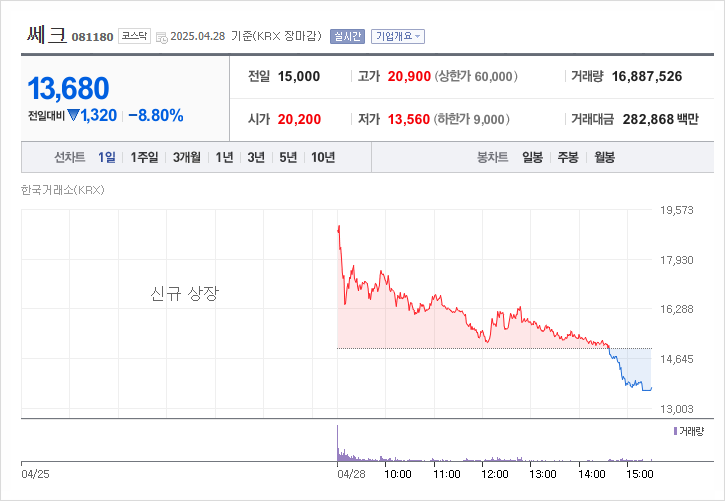Click the blue down-arrow price change indicator
The width and height of the screenshot is (725, 501).
(x=73, y=115)
